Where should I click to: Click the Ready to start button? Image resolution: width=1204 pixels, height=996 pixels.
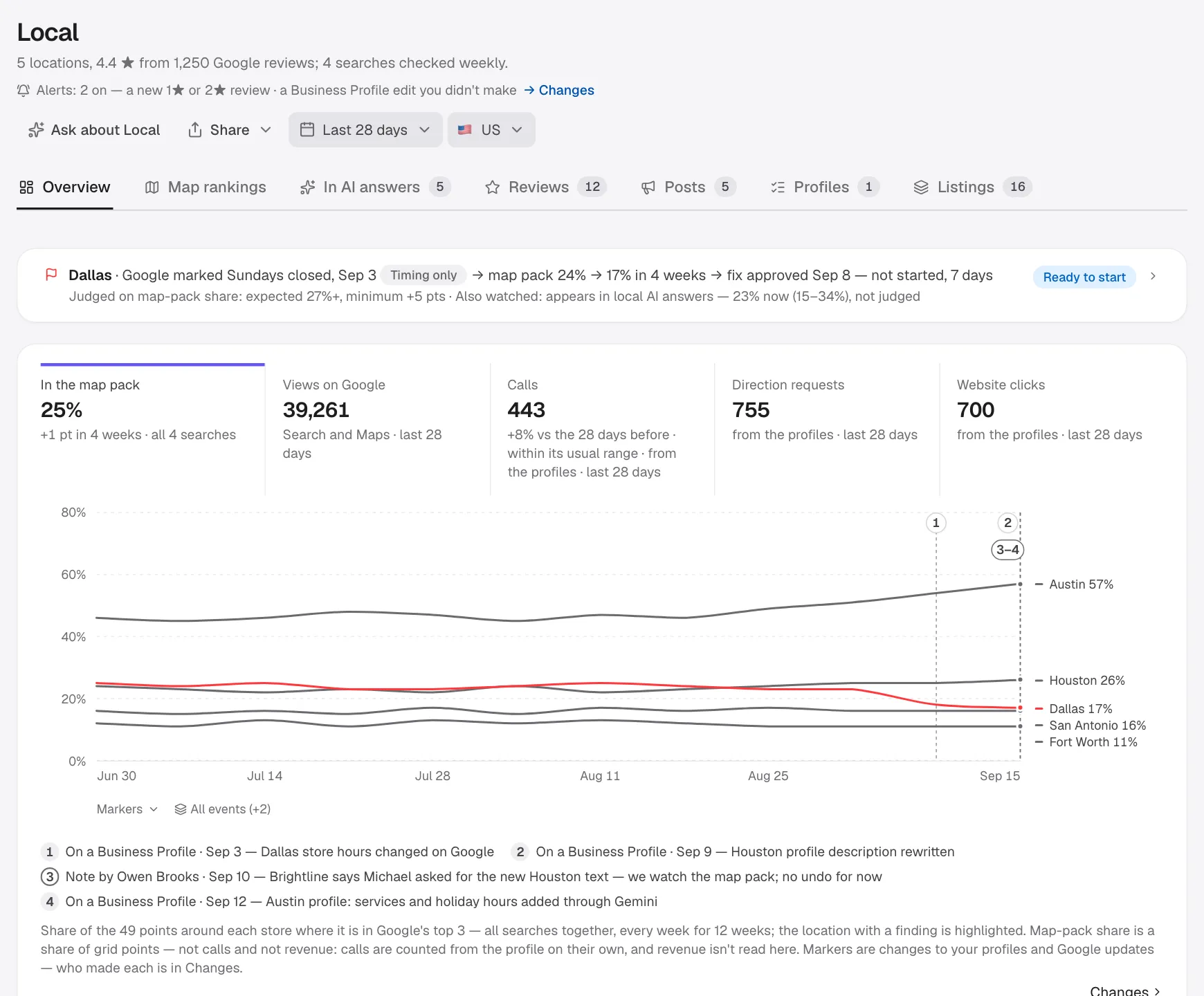point(1084,277)
